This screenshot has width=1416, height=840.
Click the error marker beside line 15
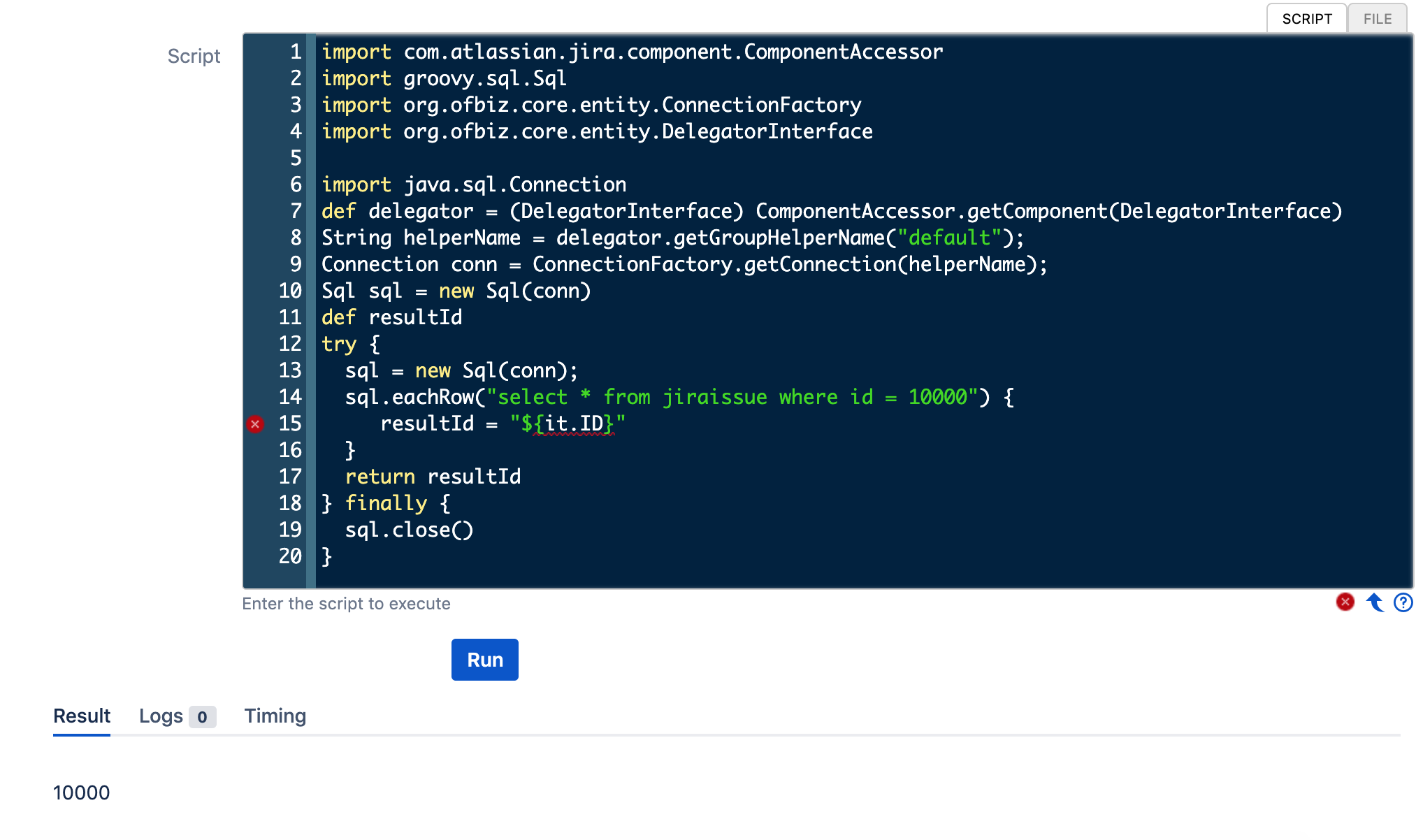(x=256, y=423)
